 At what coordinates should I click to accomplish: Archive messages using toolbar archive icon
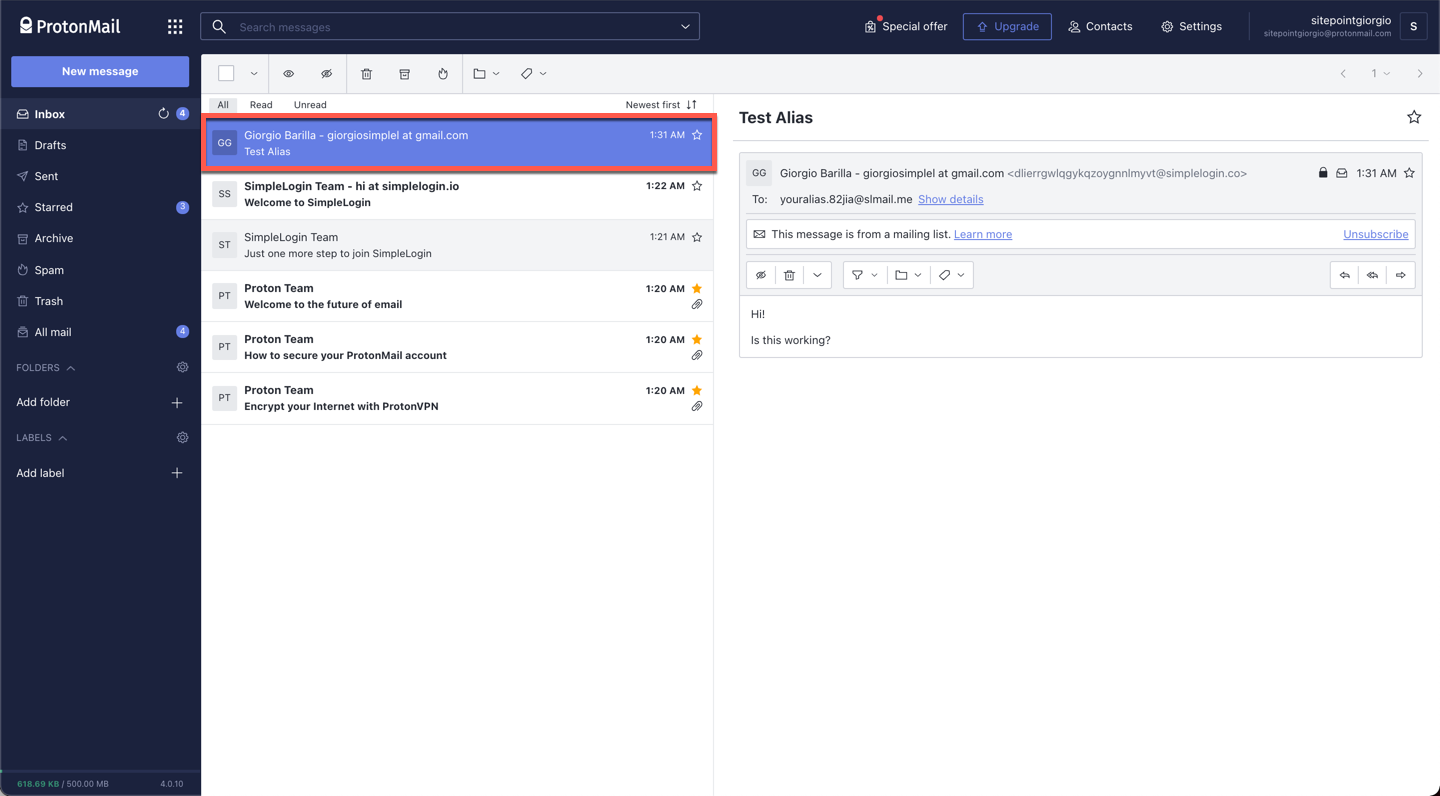coord(404,74)
